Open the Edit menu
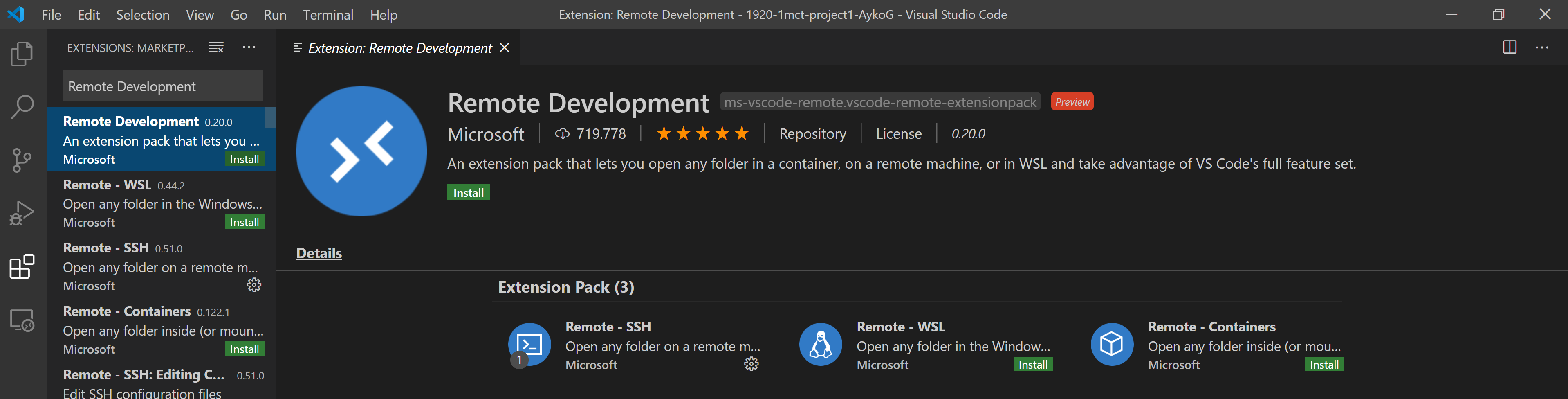The height and width of the screenshot is (399, 1568). click(x=89, y=15)
